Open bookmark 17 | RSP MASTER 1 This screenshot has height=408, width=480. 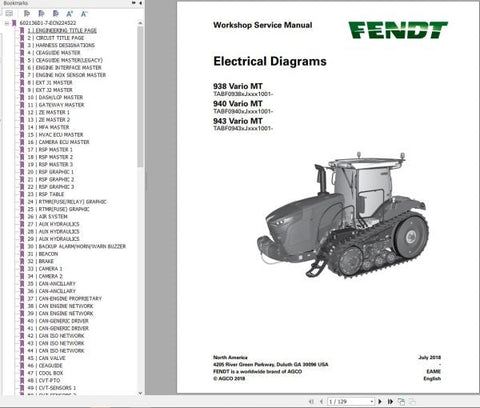click(x=50, y=149)
